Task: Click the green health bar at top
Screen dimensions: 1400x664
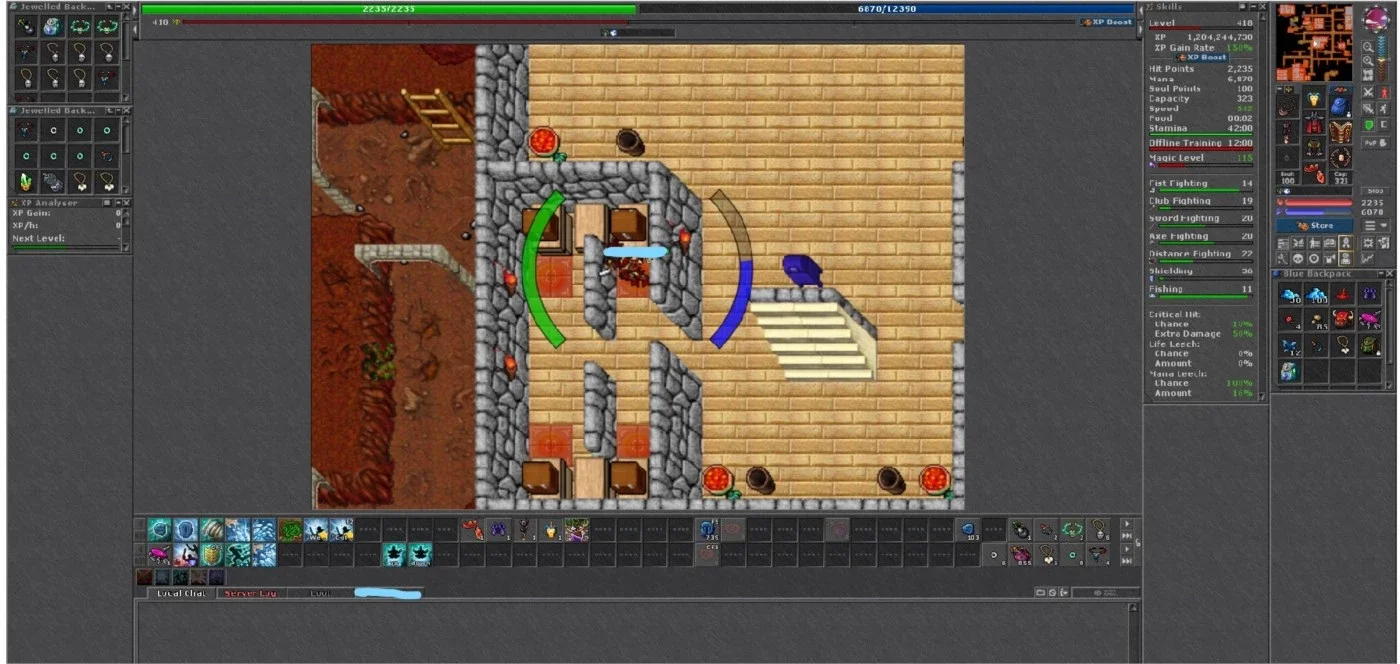Action: pos(388,8)
